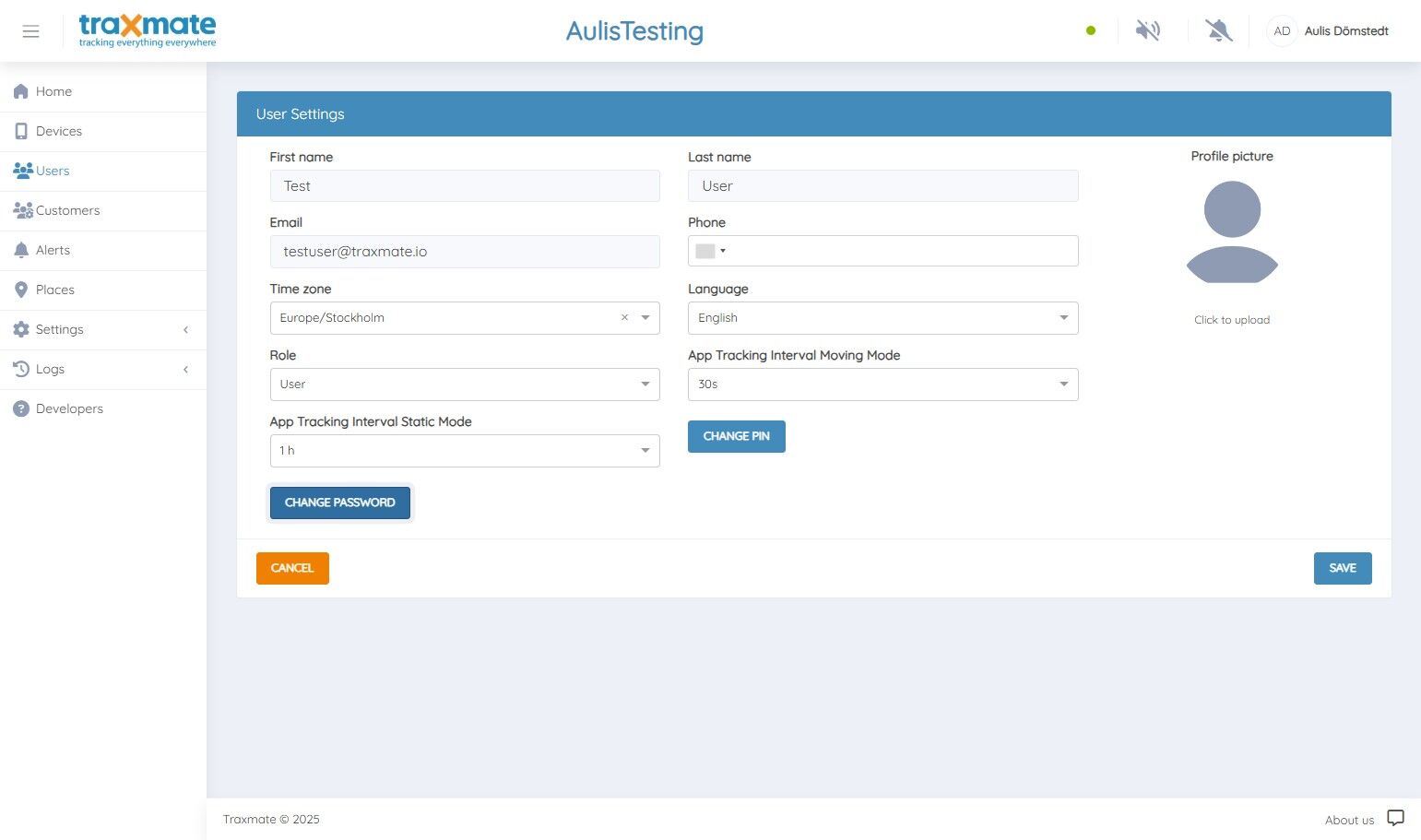Open App Tracking Interval Moving Mode dropdown
This screenshot has width=1421, height=840.
click(x=883, y=385)
